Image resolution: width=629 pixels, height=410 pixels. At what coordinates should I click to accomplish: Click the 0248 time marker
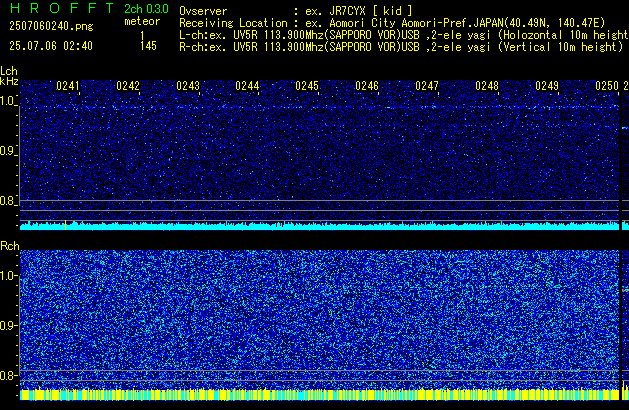point(487,86)
